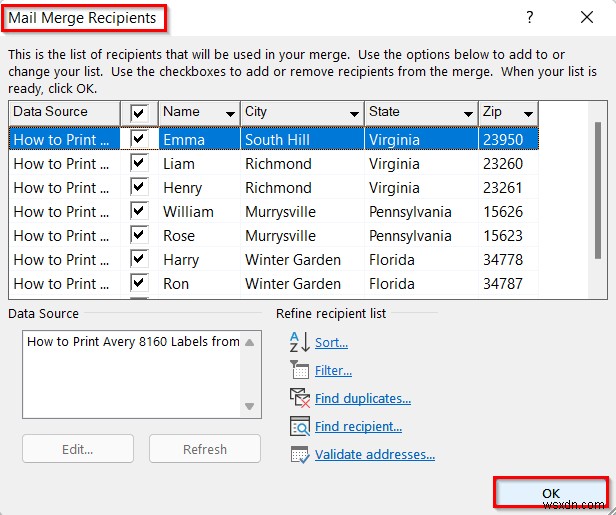Click the Sort A-Z icon
This screenshot has height=515, width=616.
(x=300, y=342)
